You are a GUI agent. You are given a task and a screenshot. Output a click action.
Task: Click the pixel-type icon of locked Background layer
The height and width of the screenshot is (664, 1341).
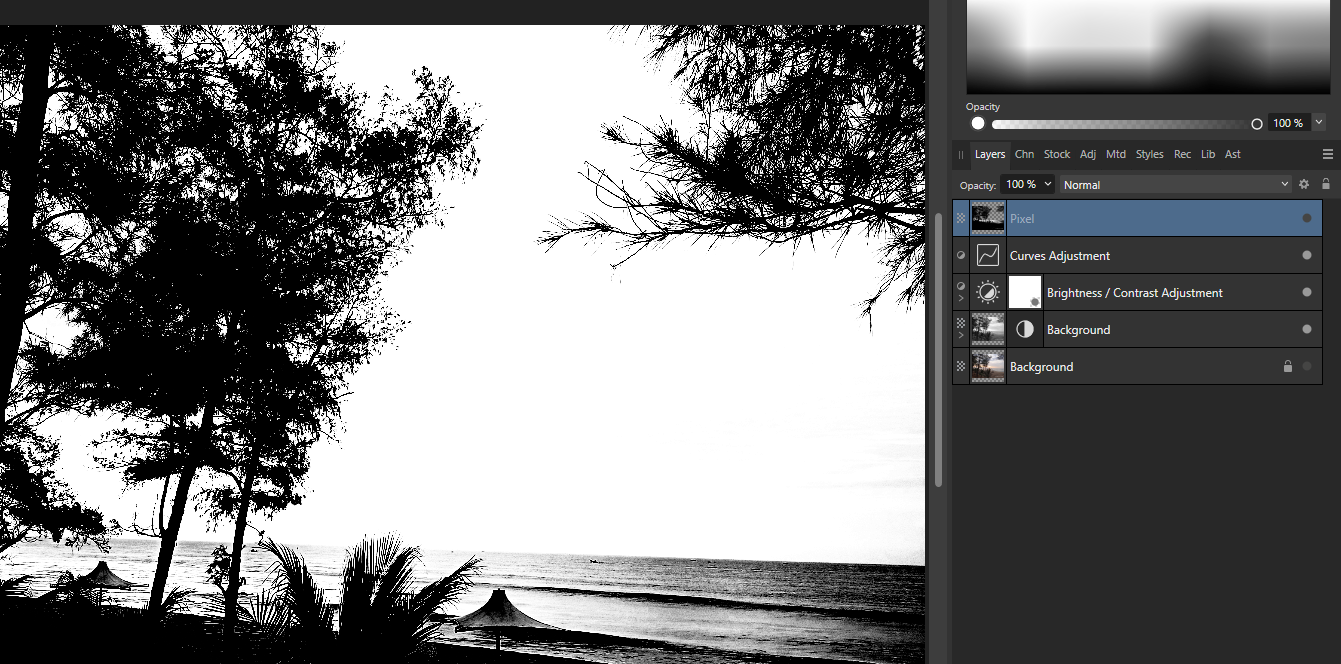click(x=961, y=366)
